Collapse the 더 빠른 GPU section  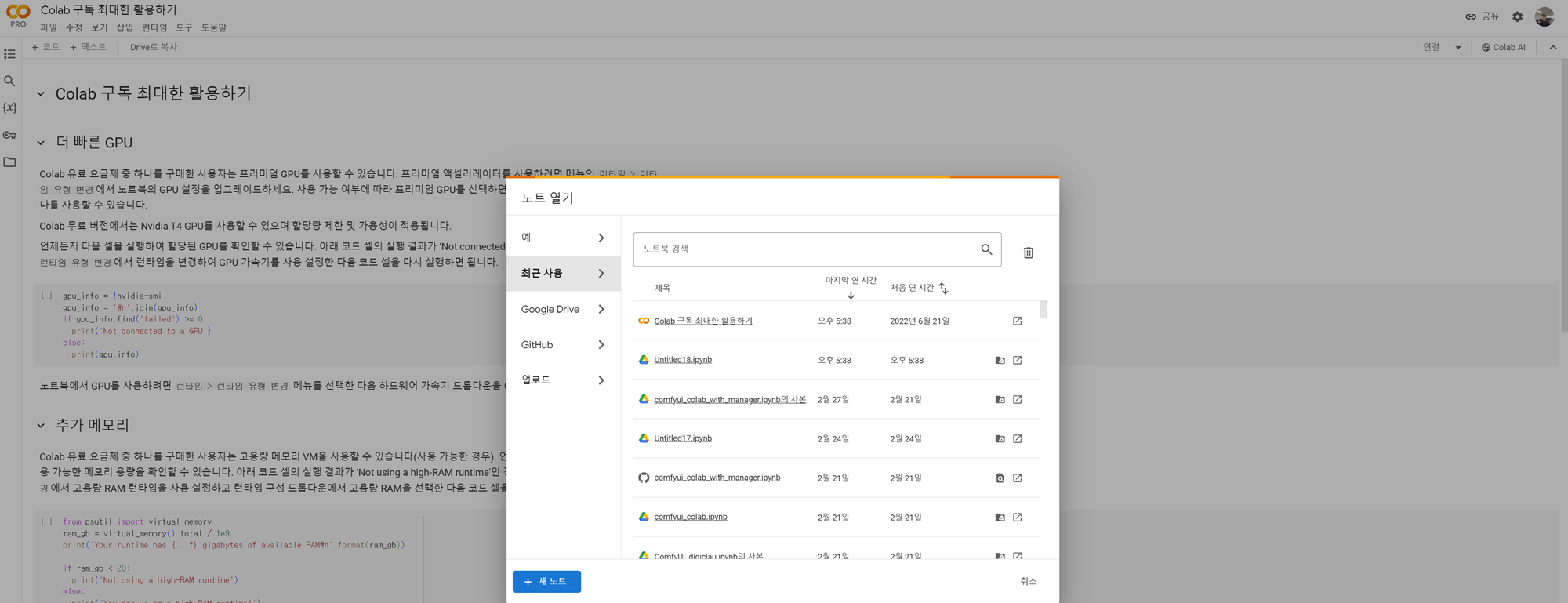(x=41, y=143)
